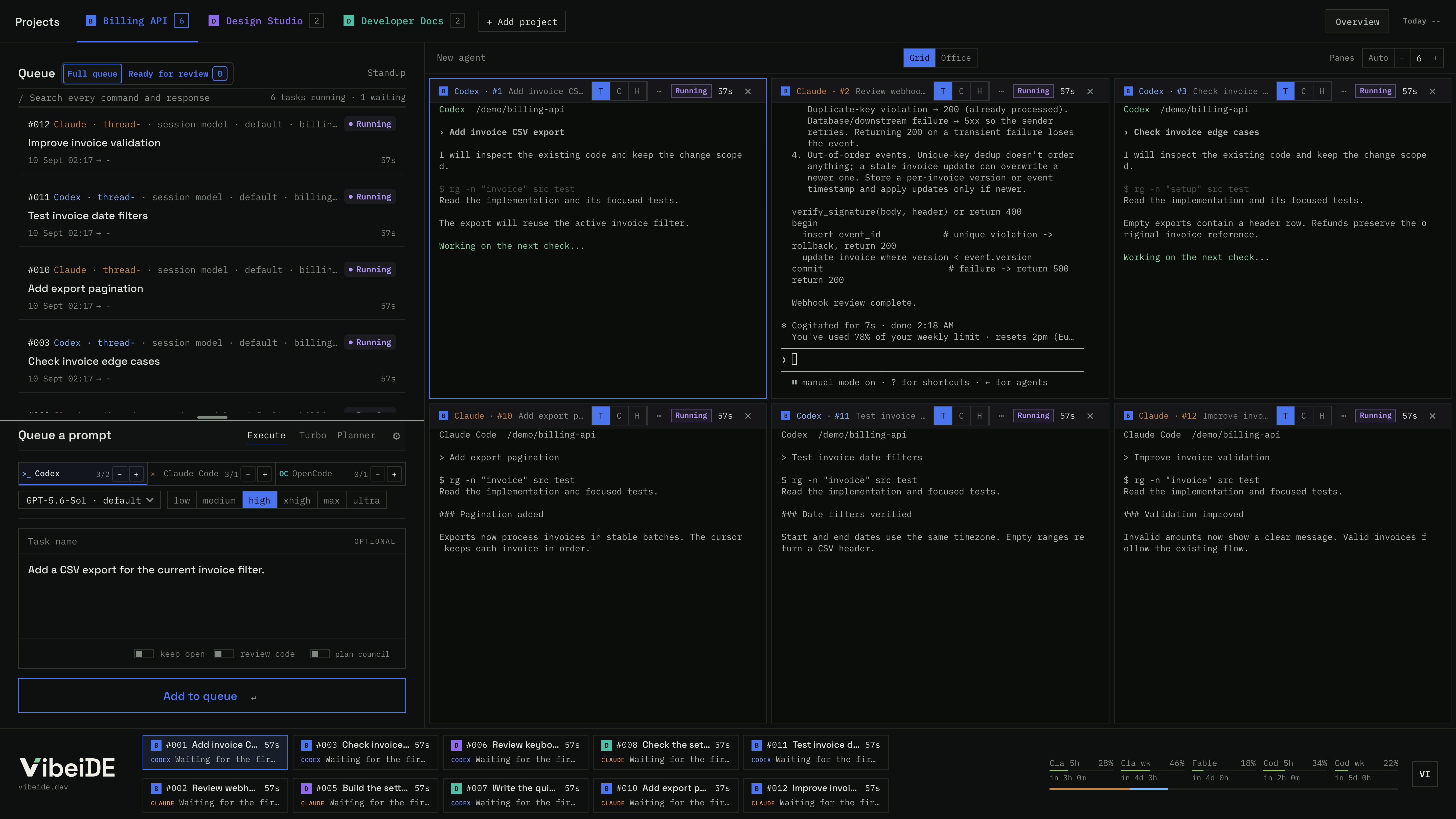Open more options in Codex #1 pane

(659, 91)
